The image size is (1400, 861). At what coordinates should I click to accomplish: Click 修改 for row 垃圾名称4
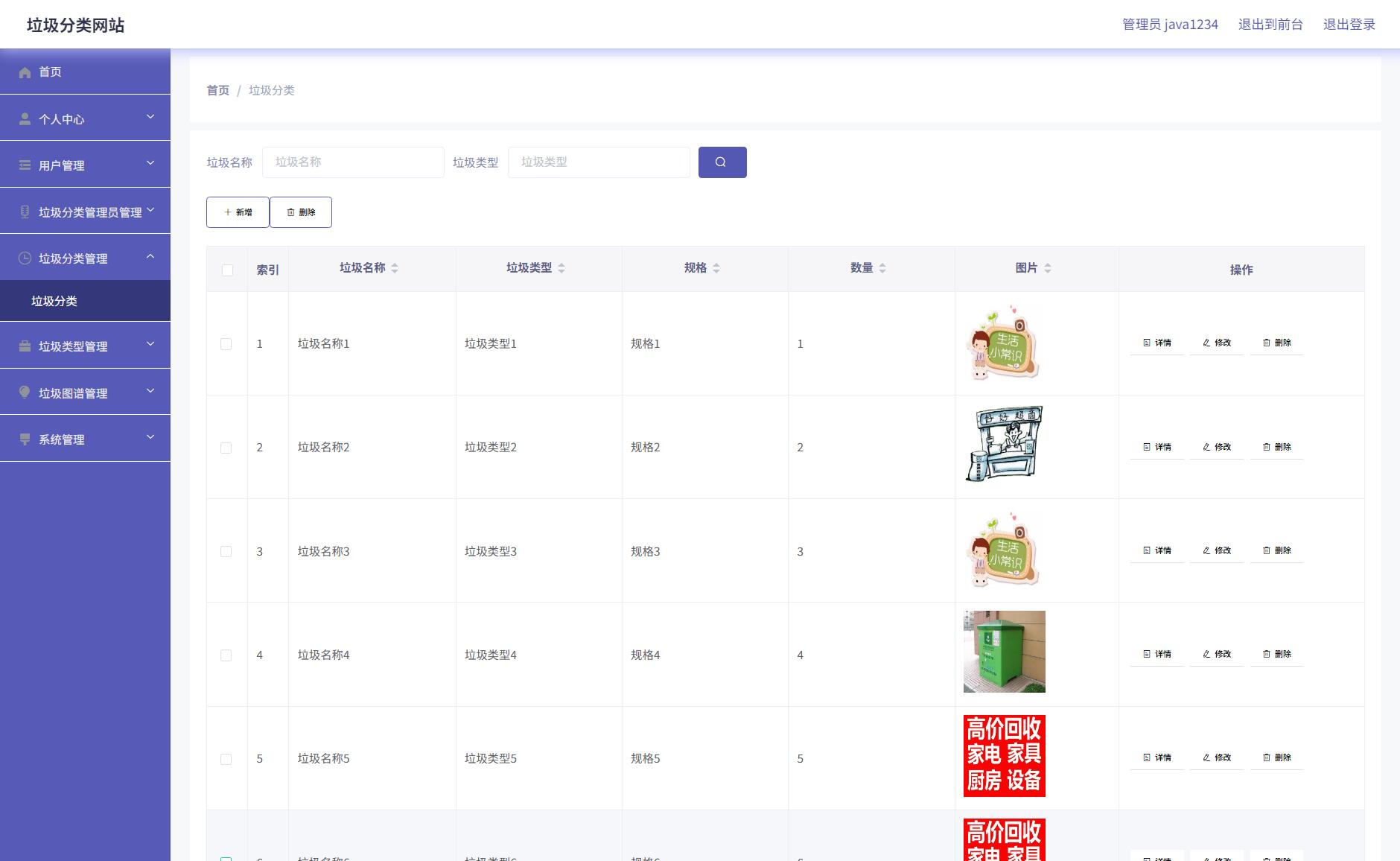point(1217,655)
